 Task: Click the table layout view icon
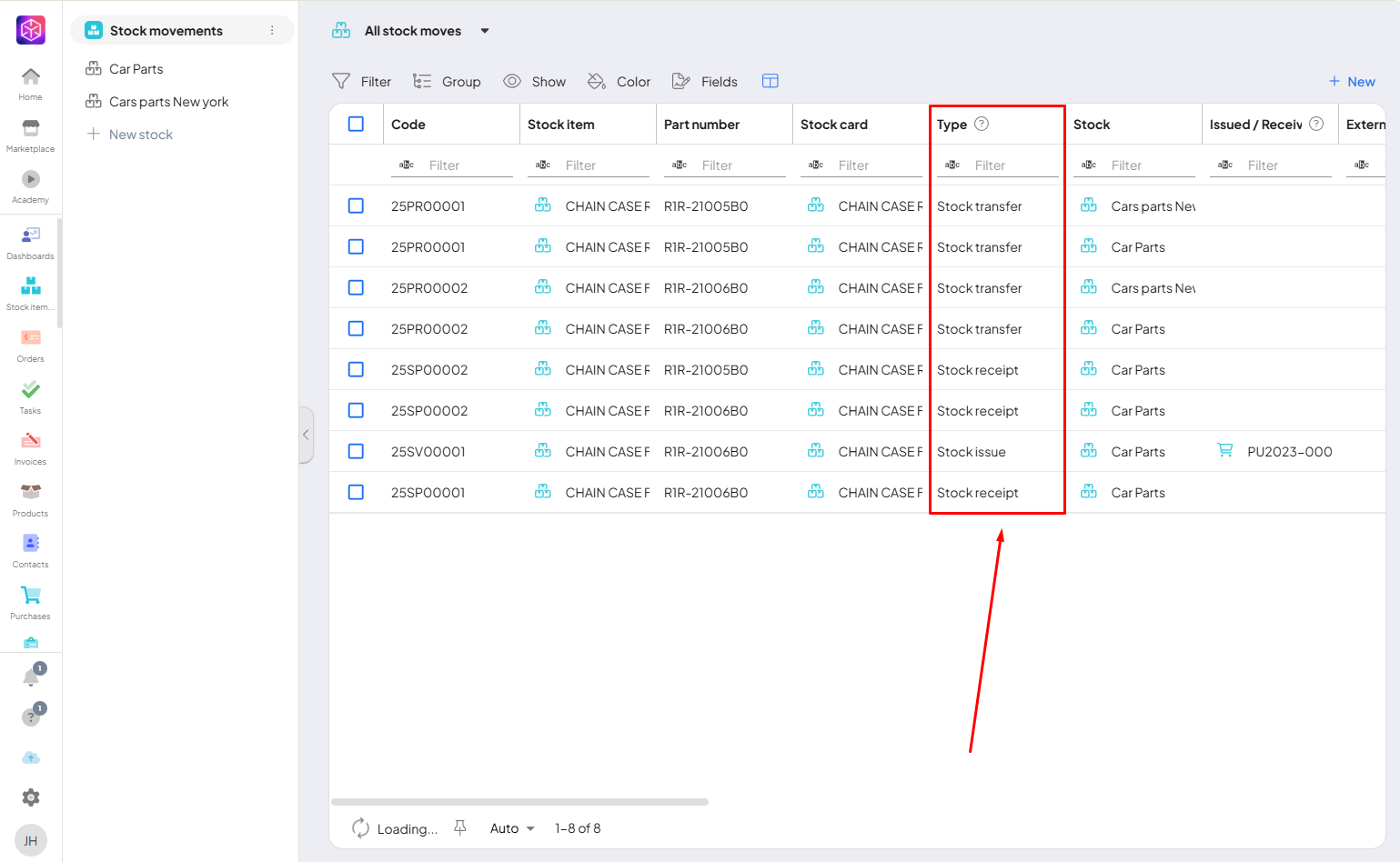tap(770, 82)
